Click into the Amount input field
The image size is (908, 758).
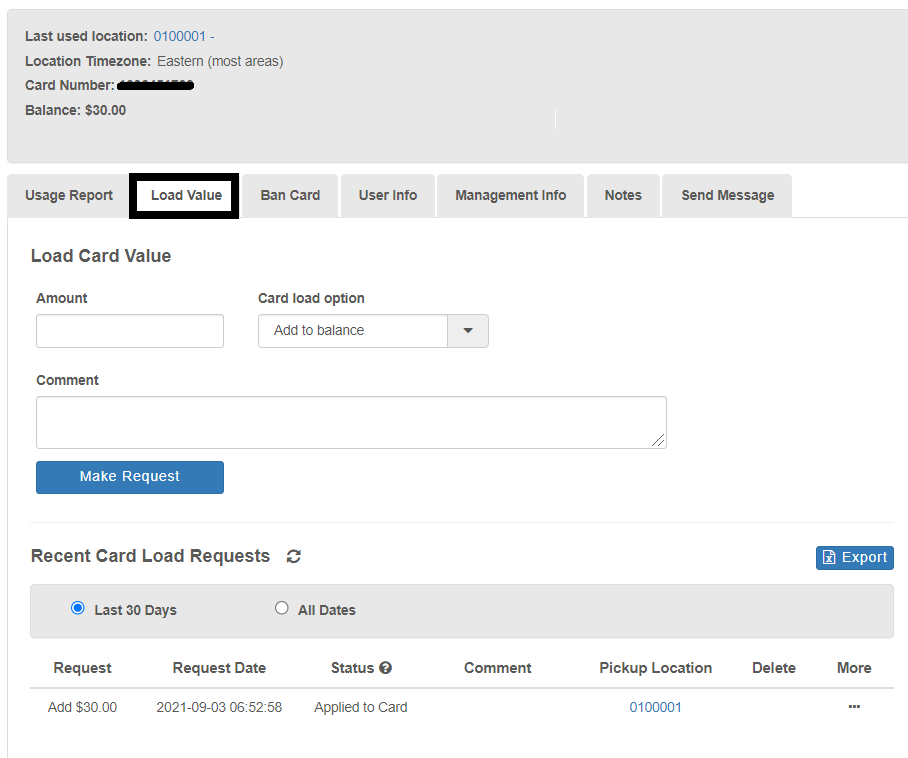pyautogui.click(x=130, y=331)
